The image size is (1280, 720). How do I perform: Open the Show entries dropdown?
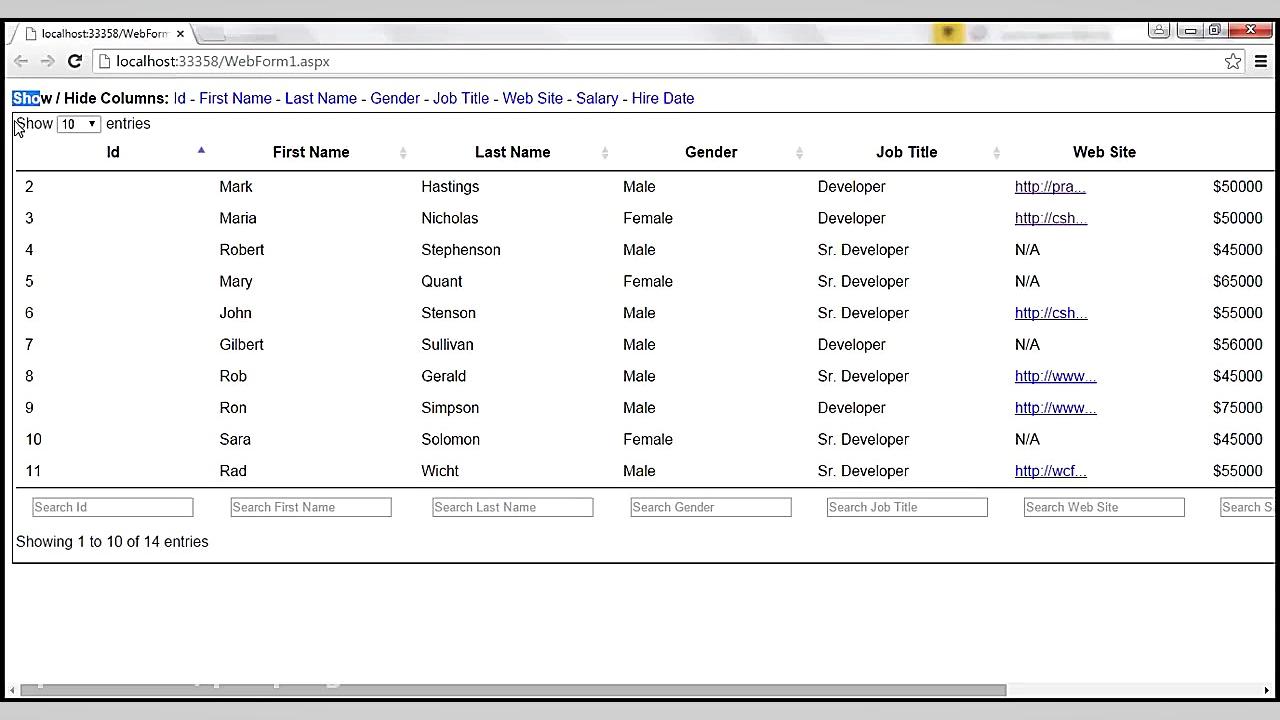[78, 124]
